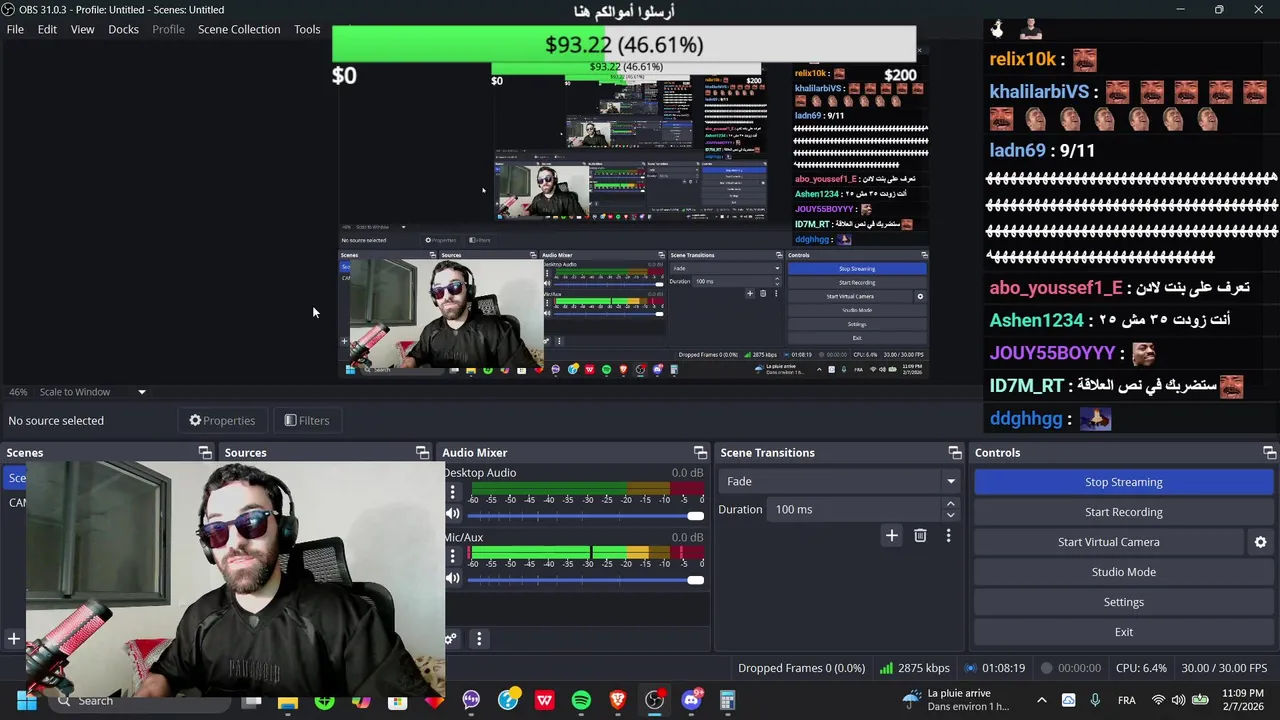Pop out the Audio Mixer dock
Viewport: 1280px width, 720px height.
tap(700, 453)
